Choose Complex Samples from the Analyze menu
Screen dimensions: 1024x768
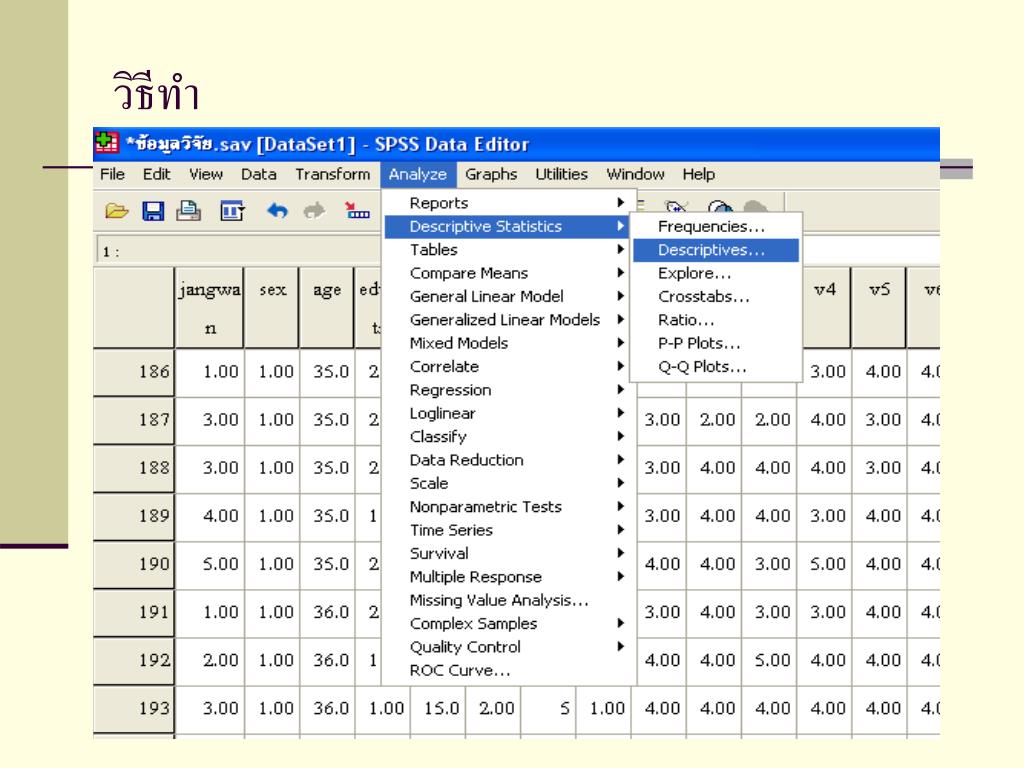[506, 624]
